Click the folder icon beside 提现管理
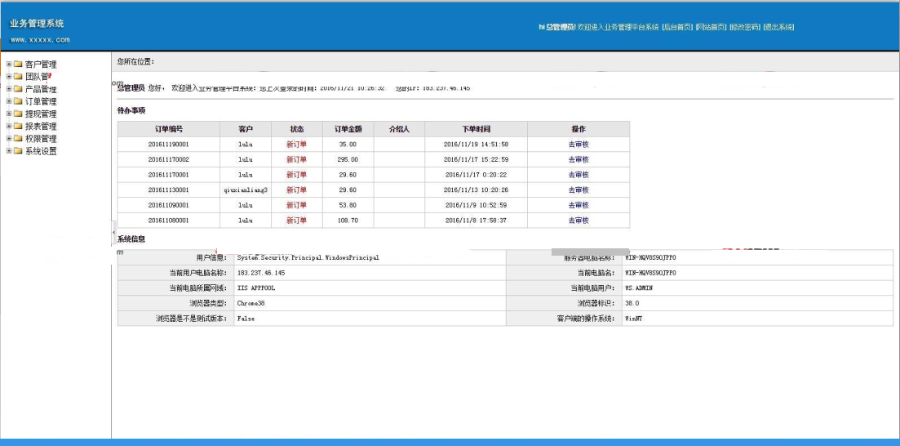 (x=18, y=114)
